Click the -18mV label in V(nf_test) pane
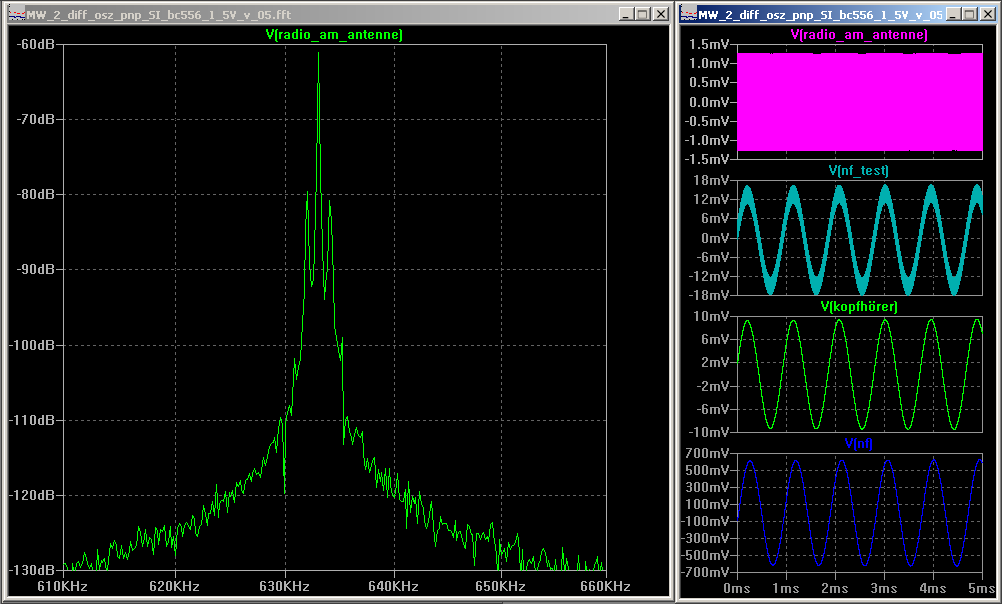 click(709, 295)
